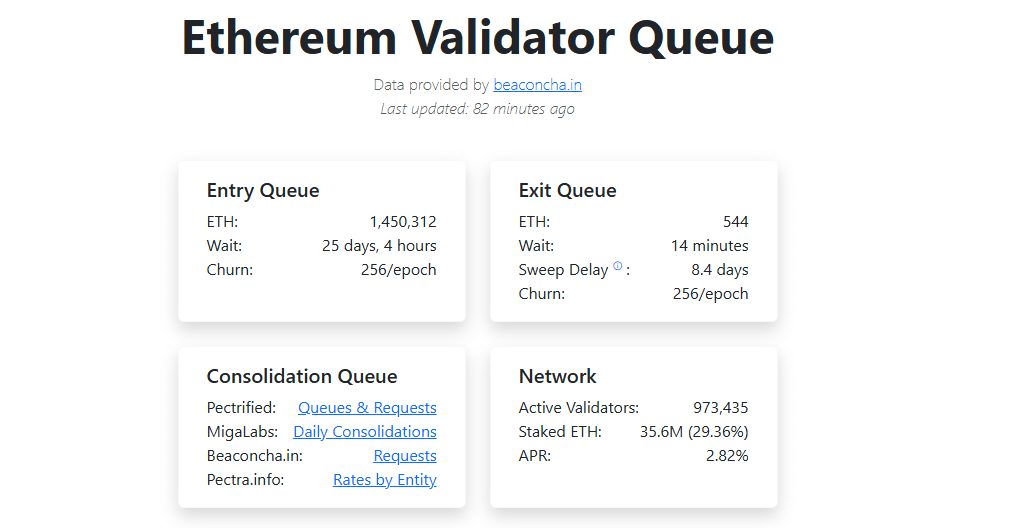The width and height of the screenshot is (1023, 528).
Task: Click the Ethereum Validator Queue title
Action: (478, 37)
